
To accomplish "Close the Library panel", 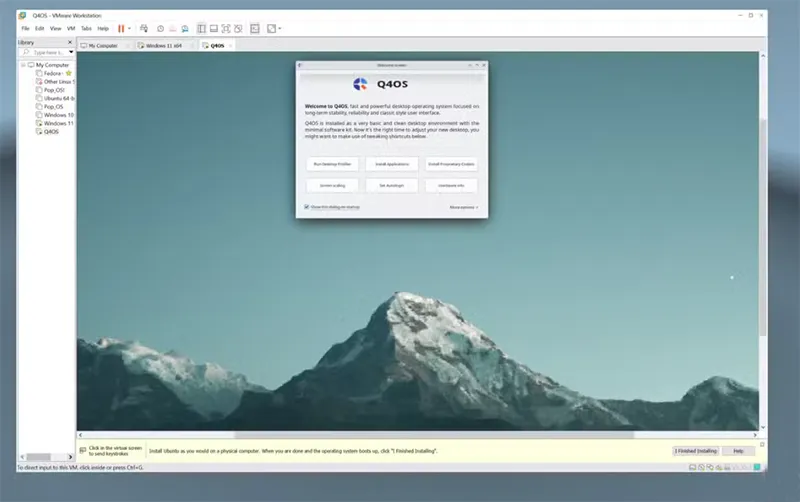I will pyautogui.click(x=70, y=42).
